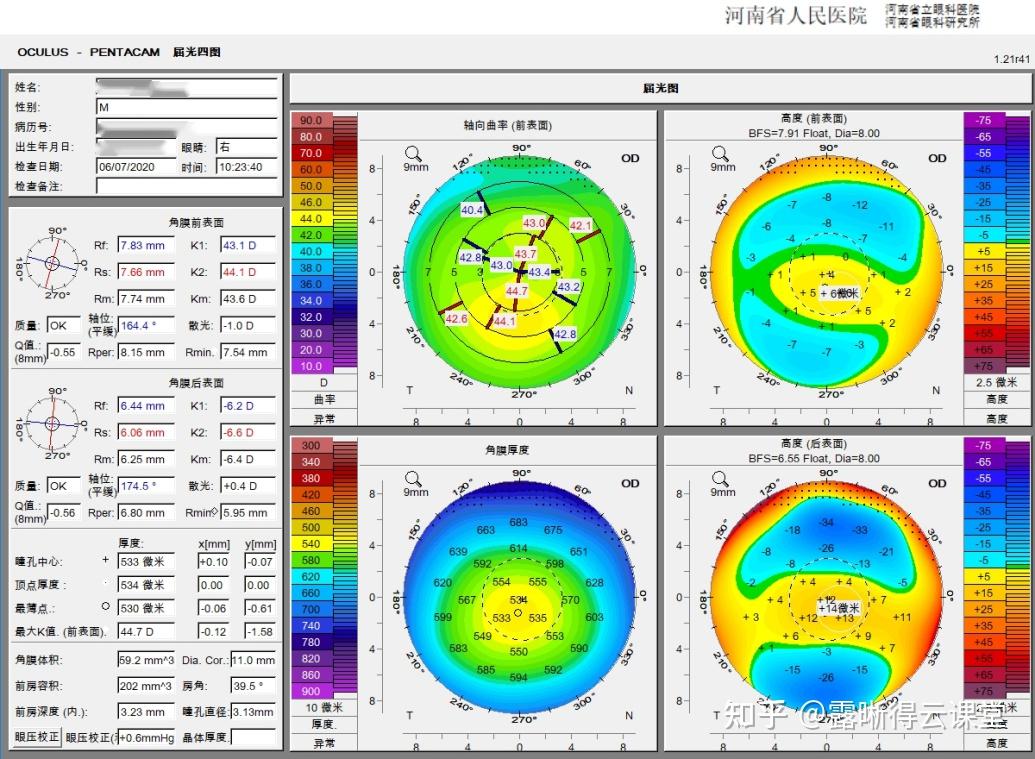Image resolution: width=1035 pixels, height=759 pixels.
Task: Click the Rmin value 7.54 mm
Action: pos(248,352)
